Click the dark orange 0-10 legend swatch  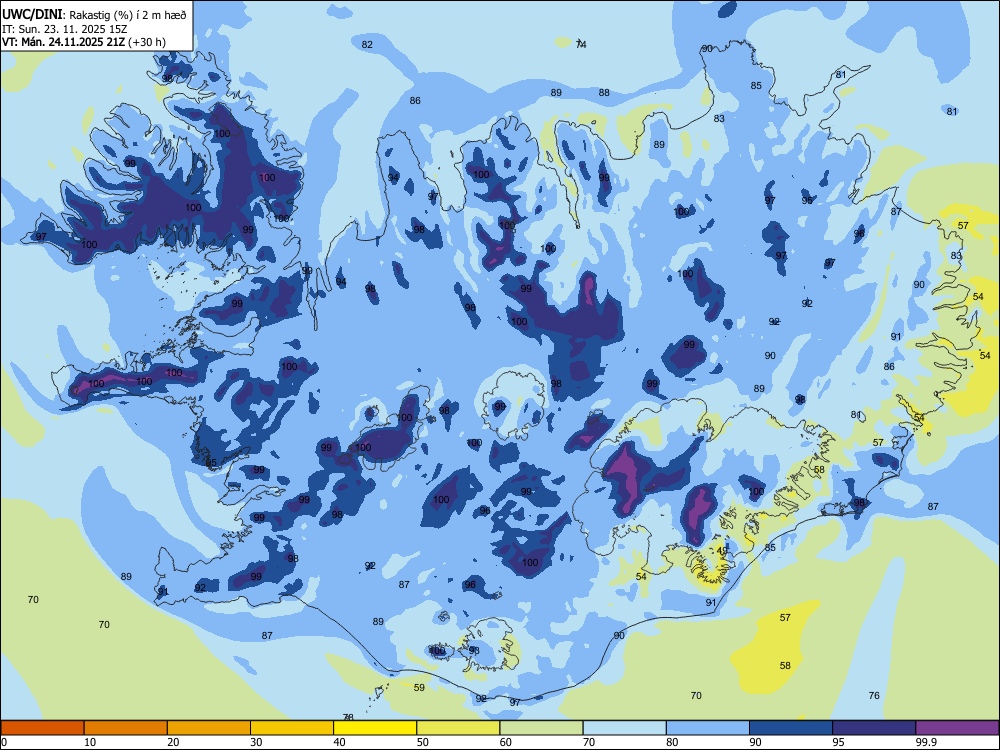pos(42,728)
